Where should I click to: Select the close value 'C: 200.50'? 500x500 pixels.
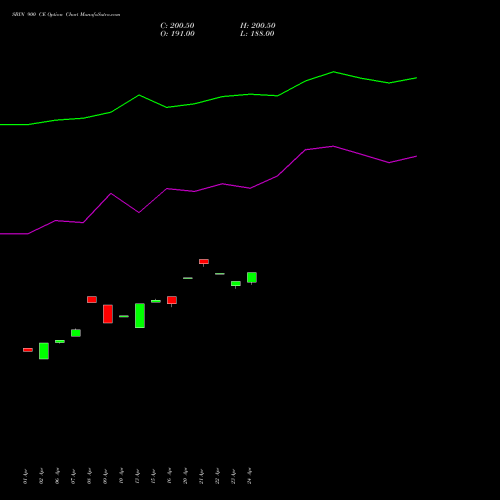(177, 26)
